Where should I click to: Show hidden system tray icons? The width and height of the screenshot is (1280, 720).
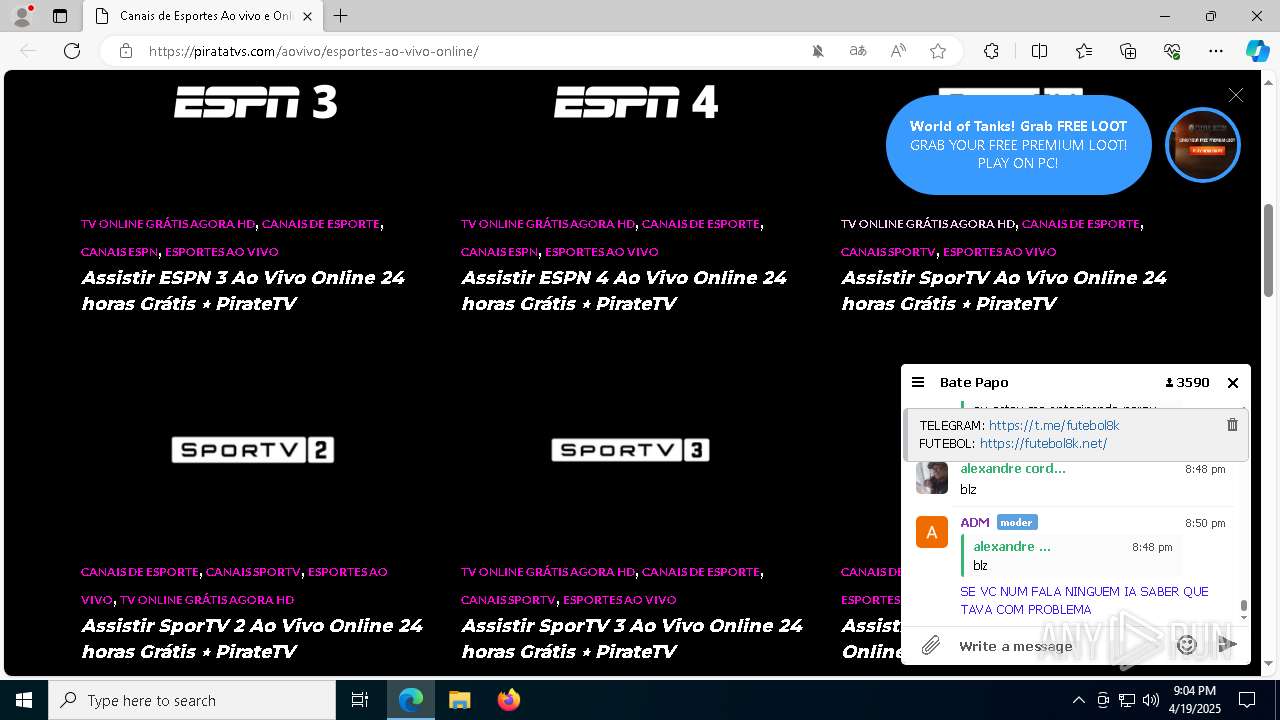coord(1078,700)
